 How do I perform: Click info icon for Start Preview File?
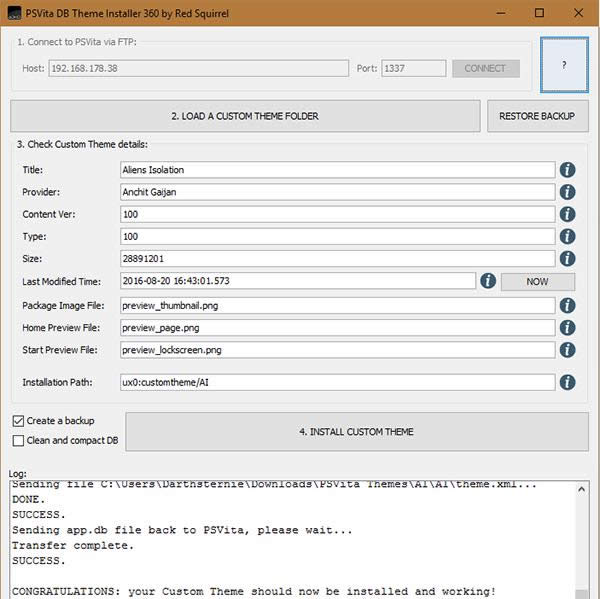point(567,350)
